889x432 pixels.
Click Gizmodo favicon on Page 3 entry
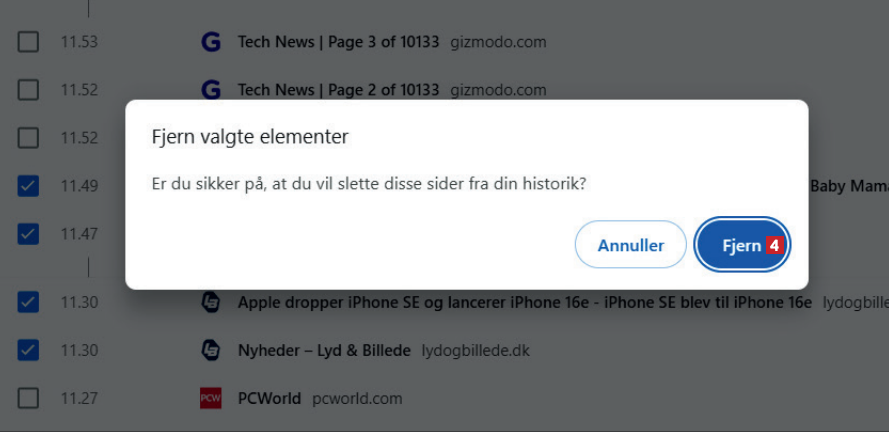tap(210, 42)
